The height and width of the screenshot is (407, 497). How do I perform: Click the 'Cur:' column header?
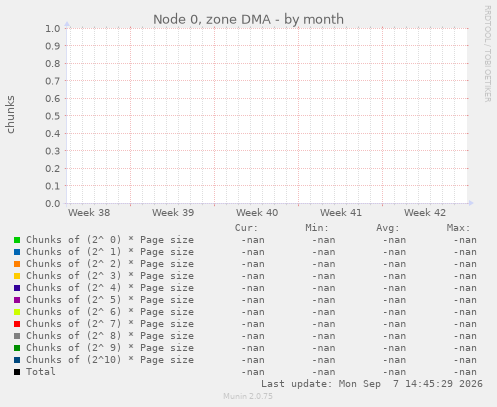pos(246,228)
